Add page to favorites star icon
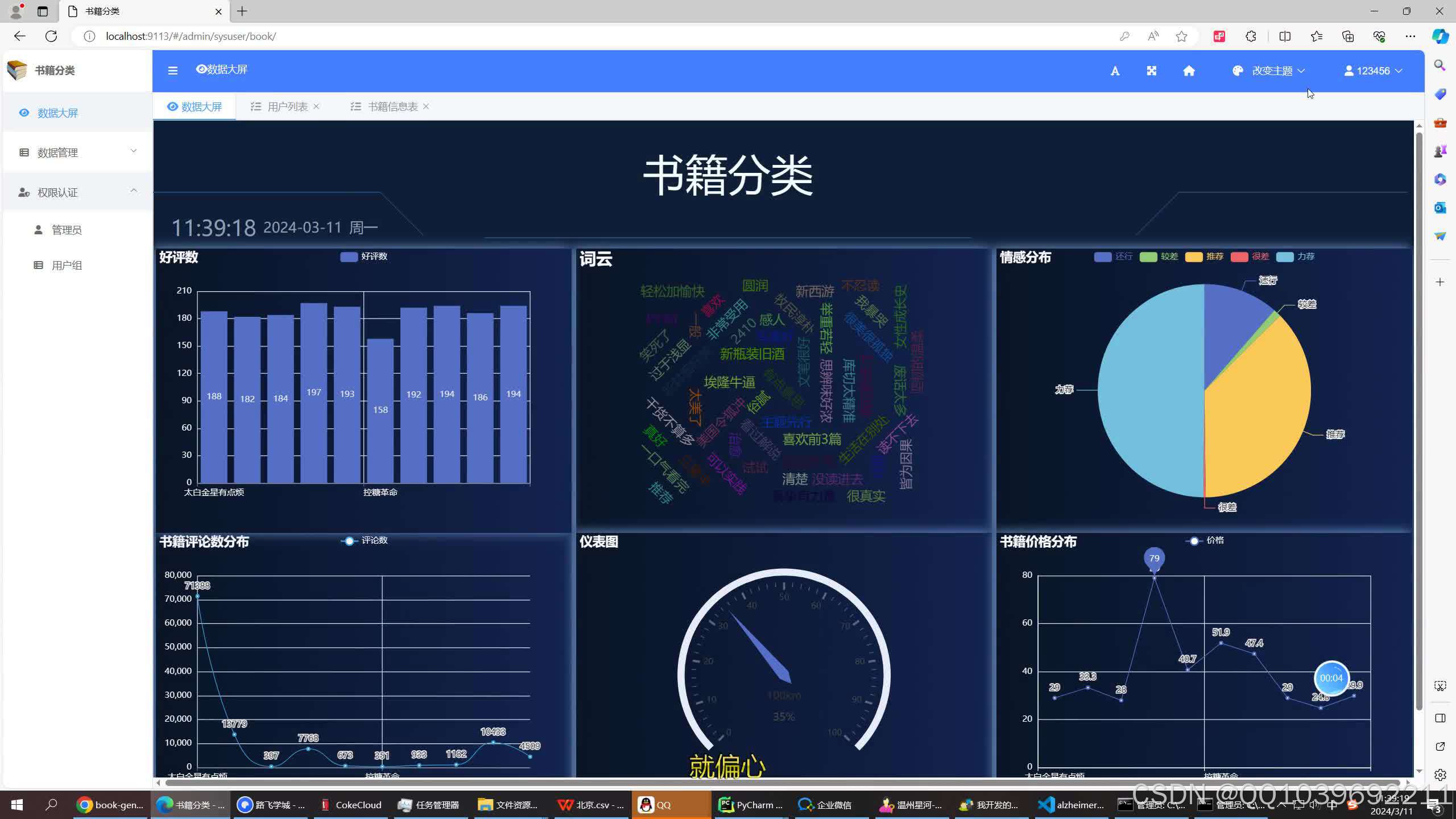The image size is (1456, 819). click(x=1181, y=36)
